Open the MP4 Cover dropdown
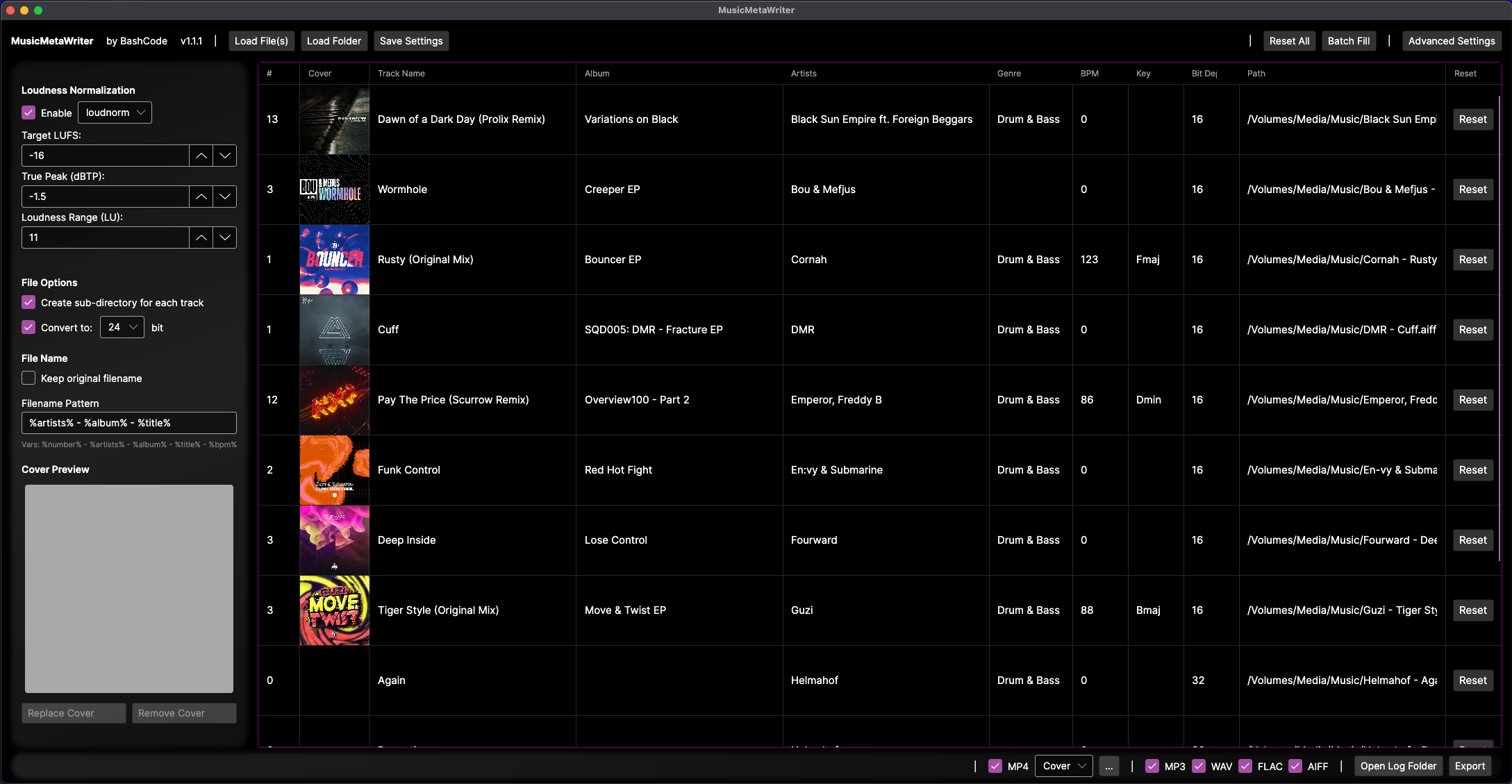This screenshot has height=784, width=1512. (1064, 766)
